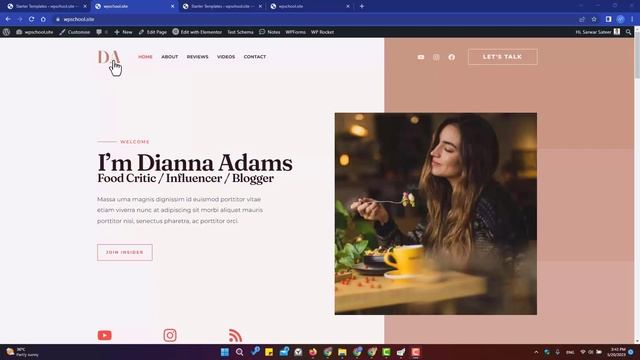Open the Chrome three-dot menu
Image resolution: width=640 pixels, height=360 pixels.
click(x=632, y=19)
